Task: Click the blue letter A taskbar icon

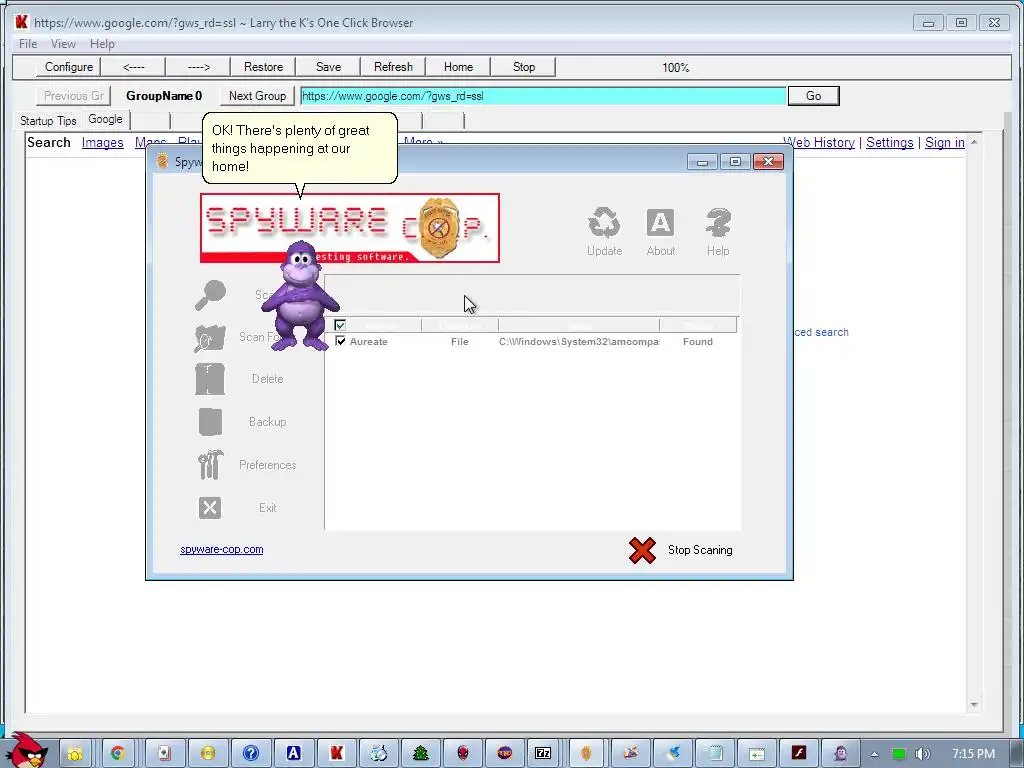Action: pos(293,753)
